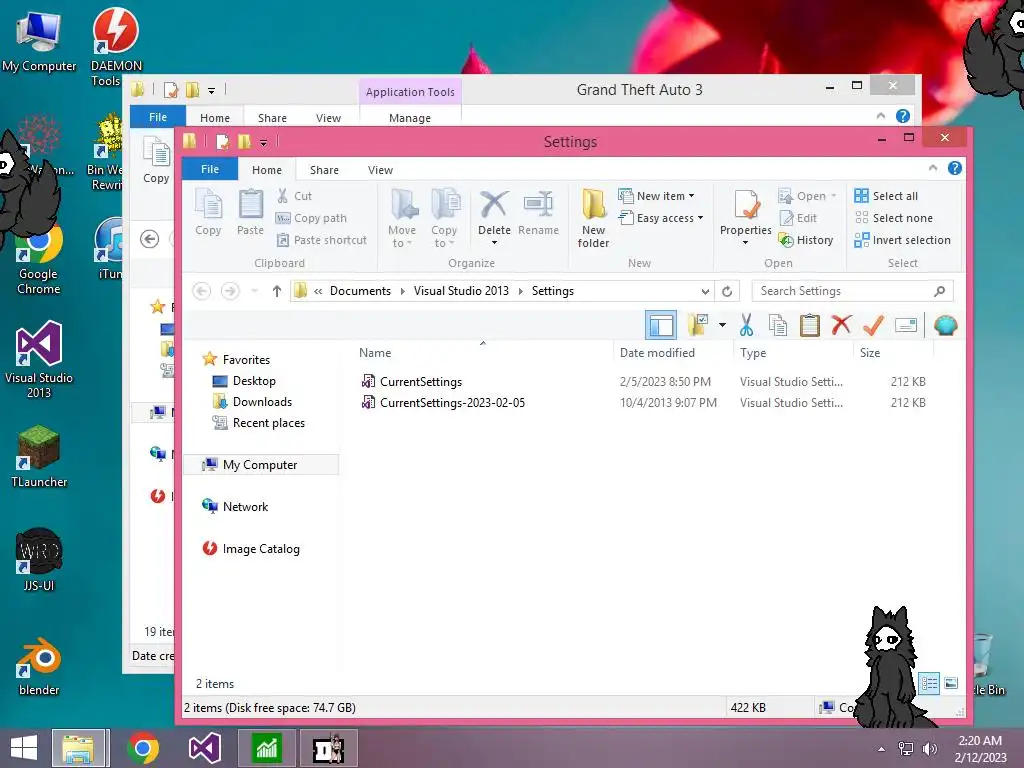Click Select all in the ribbon
Viewport: 1024px width, 768px height.
(886, 196)
